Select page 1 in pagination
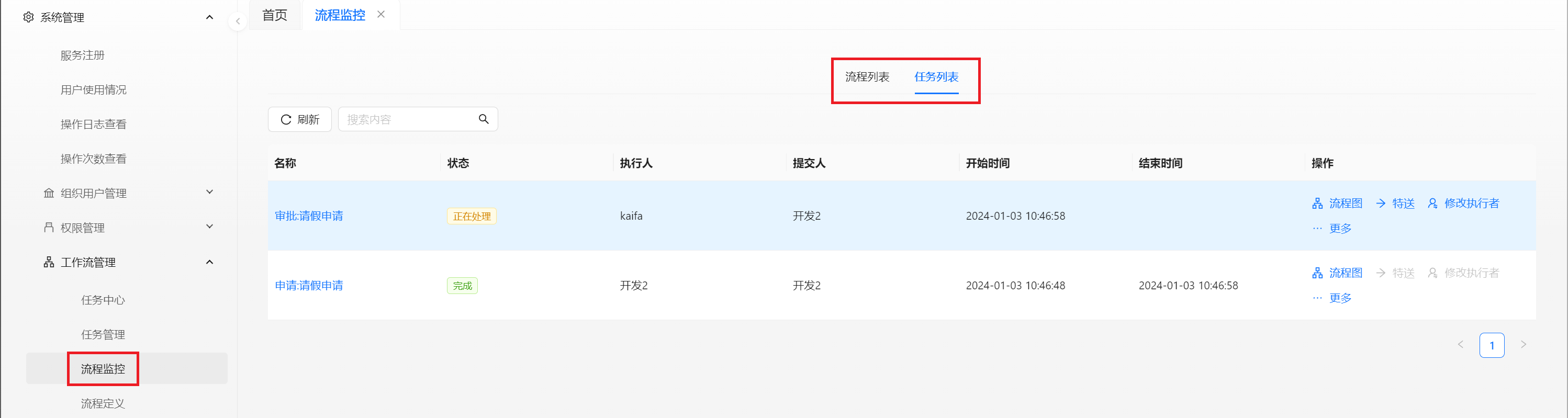 (x=1491, y=345)
